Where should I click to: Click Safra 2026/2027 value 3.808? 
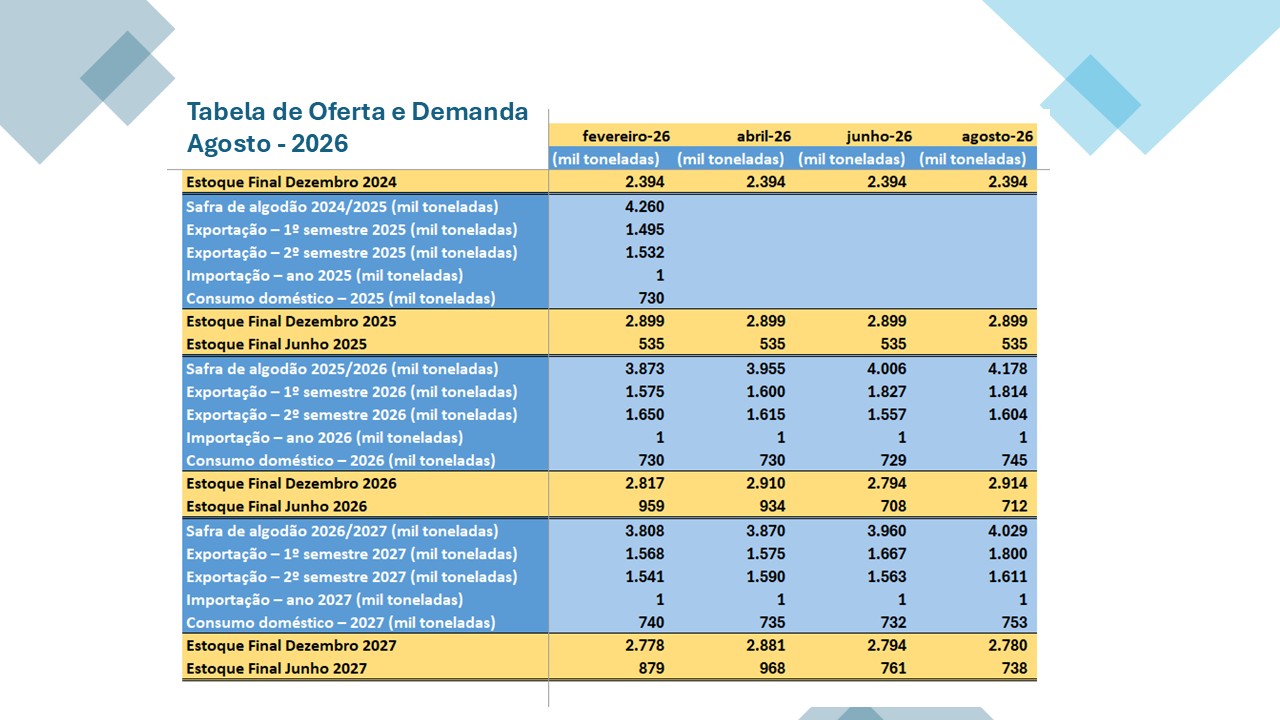(645, 531)
